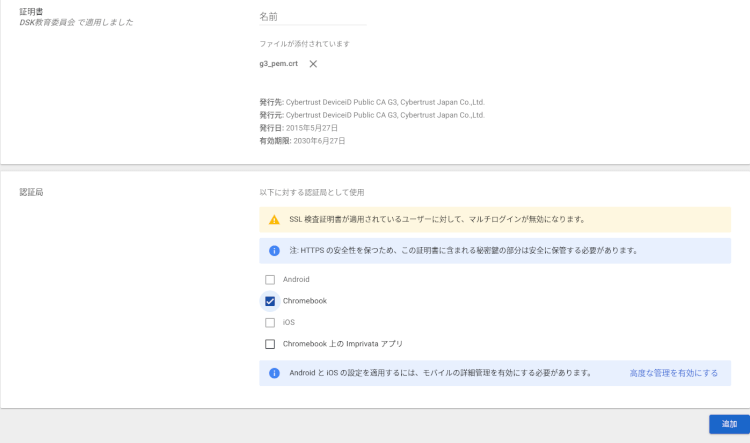Uncheck the Chromebook checkbox
Viewport: 750px width, 443px height.
coord(270,301)
